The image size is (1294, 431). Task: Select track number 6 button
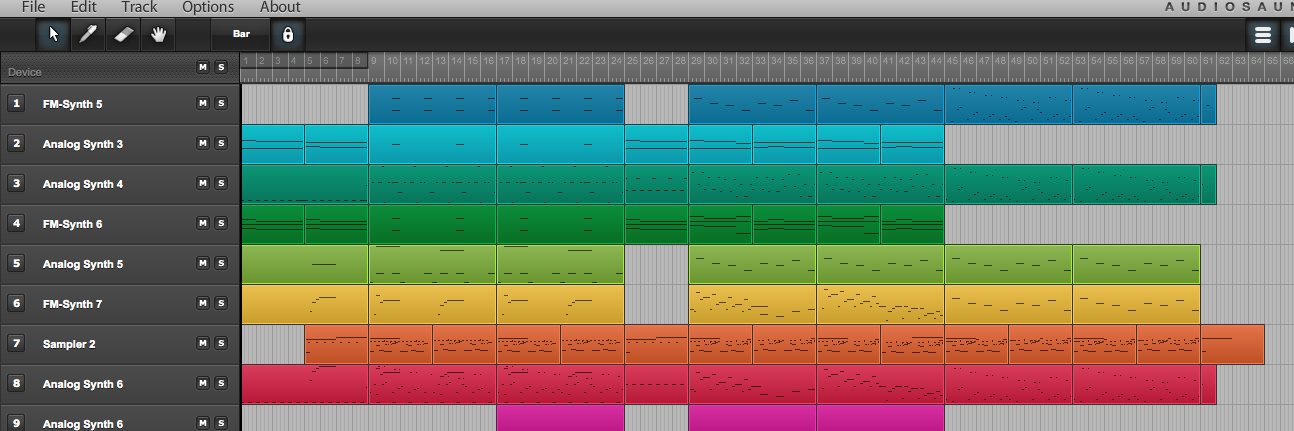coord(16,303)
